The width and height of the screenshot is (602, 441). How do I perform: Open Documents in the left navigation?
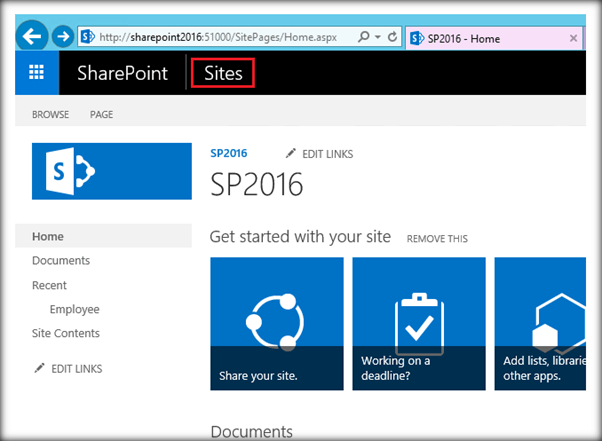tap(61, 261)
